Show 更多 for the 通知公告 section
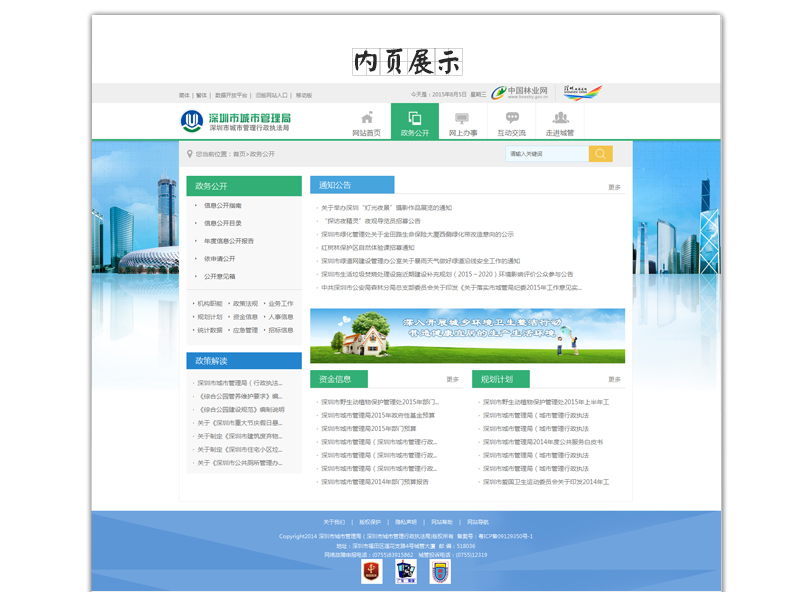The height and width of the screenshot is (592, 809). 614,187
